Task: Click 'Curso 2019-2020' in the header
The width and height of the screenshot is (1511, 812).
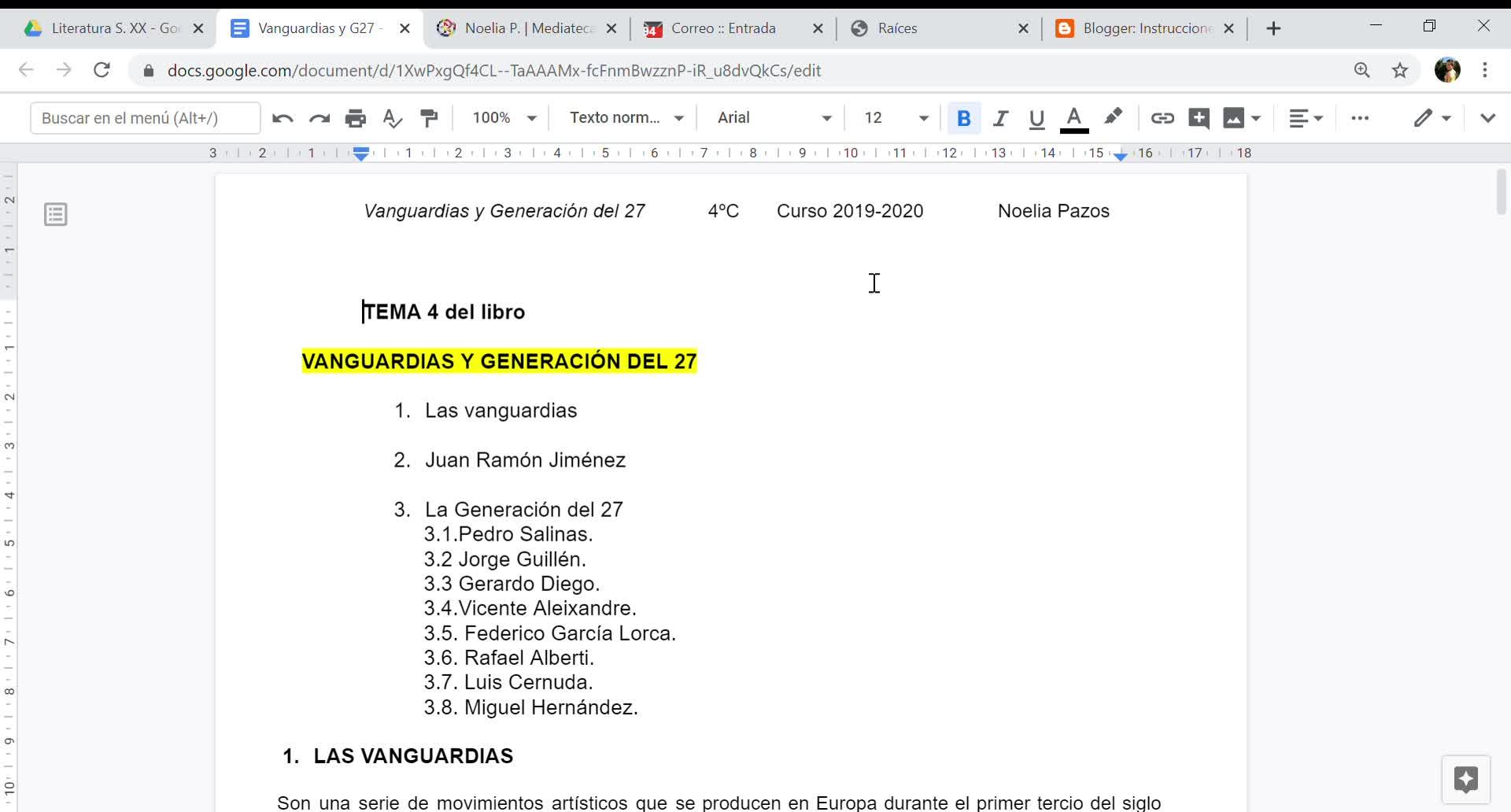Action: pos(850,211)
